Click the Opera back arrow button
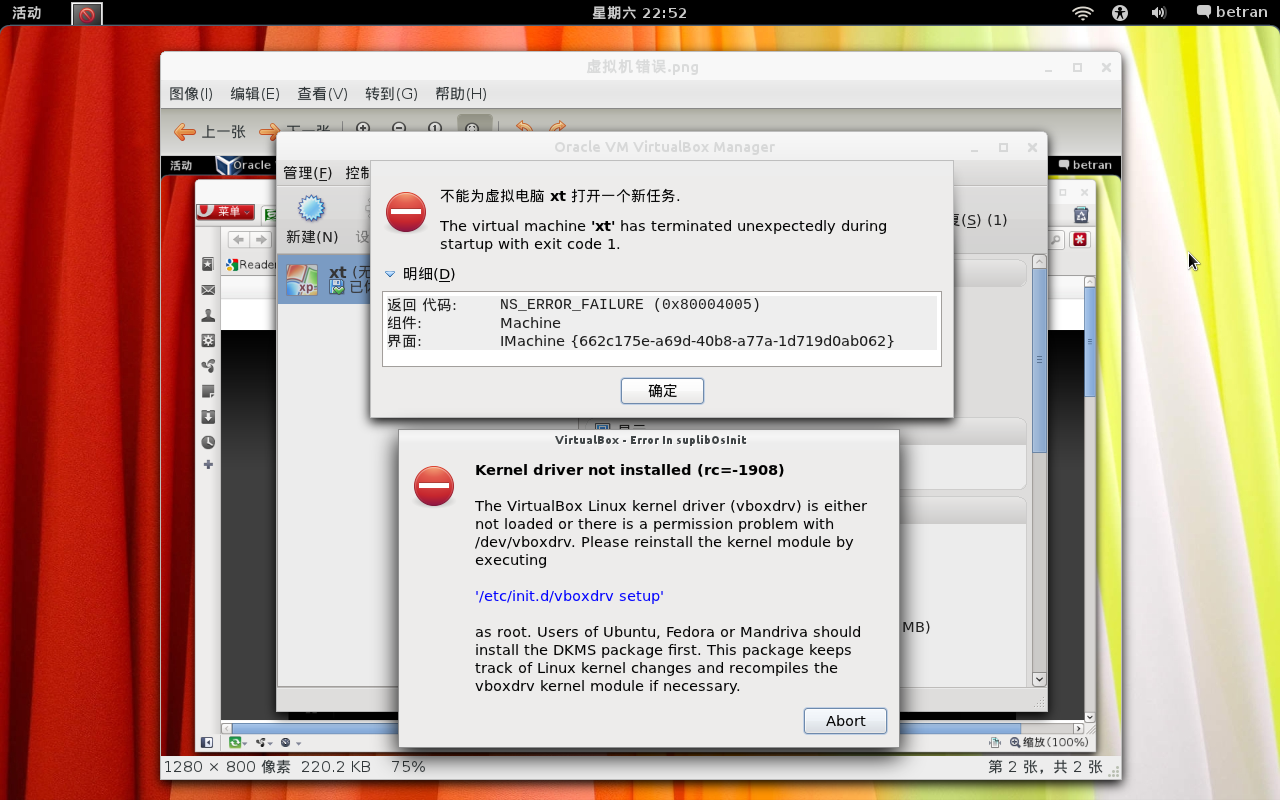1280x800 pixels. click(x=238, y=239)
